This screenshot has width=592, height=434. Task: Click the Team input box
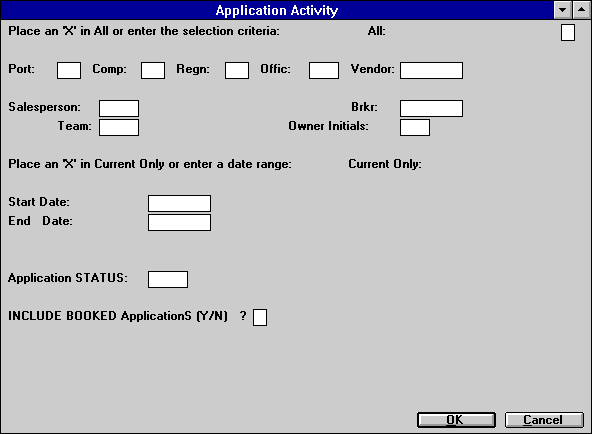tap(119, 127)
